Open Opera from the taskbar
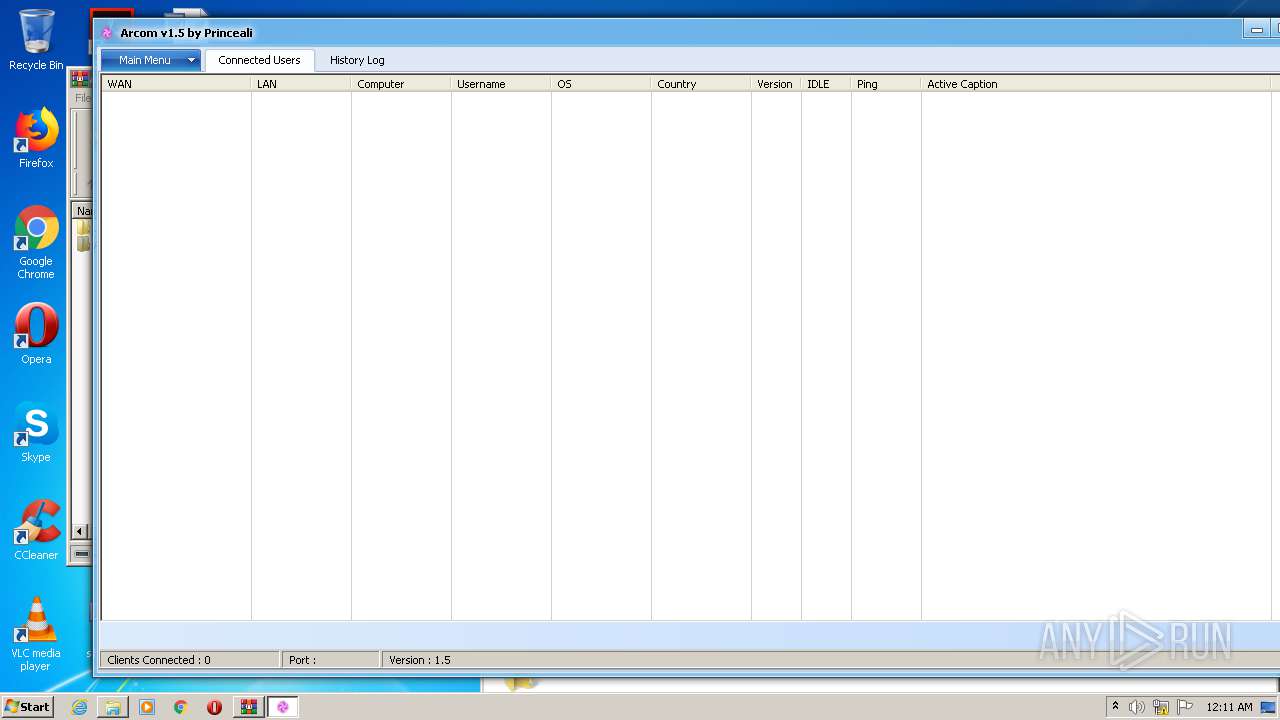 [x=214, y=707]
